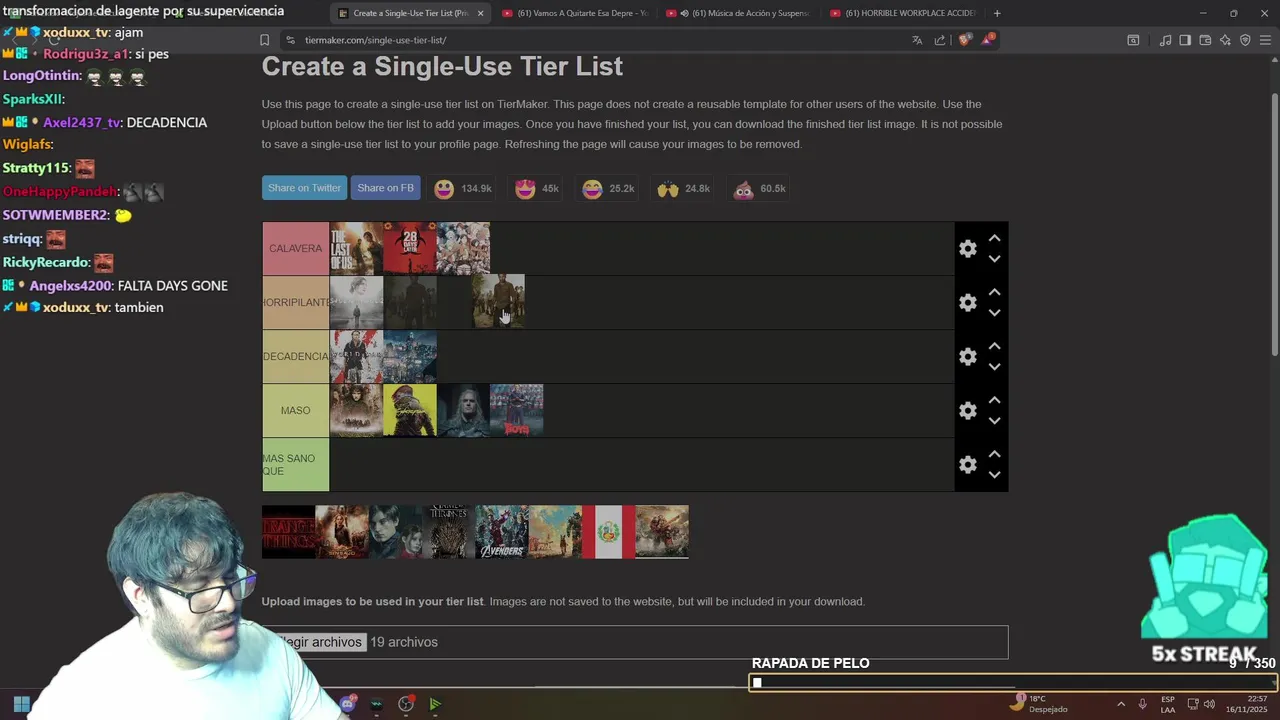
Task: Switch to HORRIBLE WORKPLACE ACCIDENT tab
Action: [x=902, y=13]
